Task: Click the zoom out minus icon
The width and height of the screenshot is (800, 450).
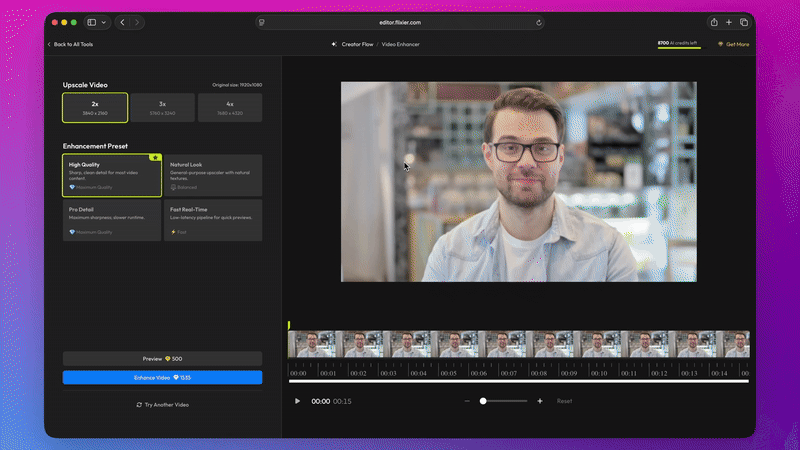Action: (x=466, y=401)
